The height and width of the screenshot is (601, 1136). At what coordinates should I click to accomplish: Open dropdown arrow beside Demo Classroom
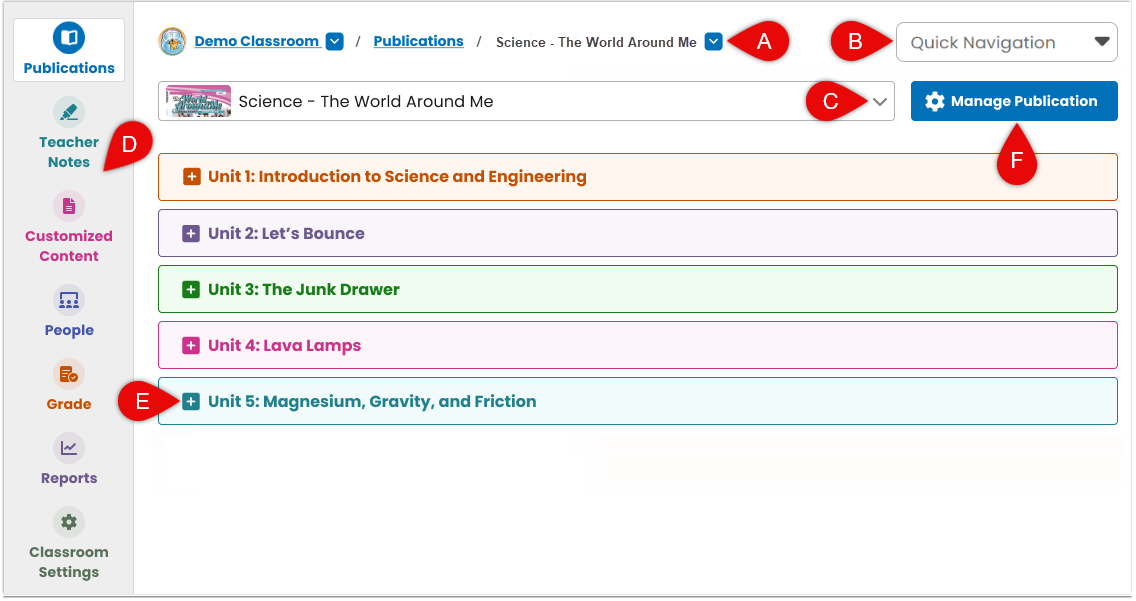[x=335, y=41]
